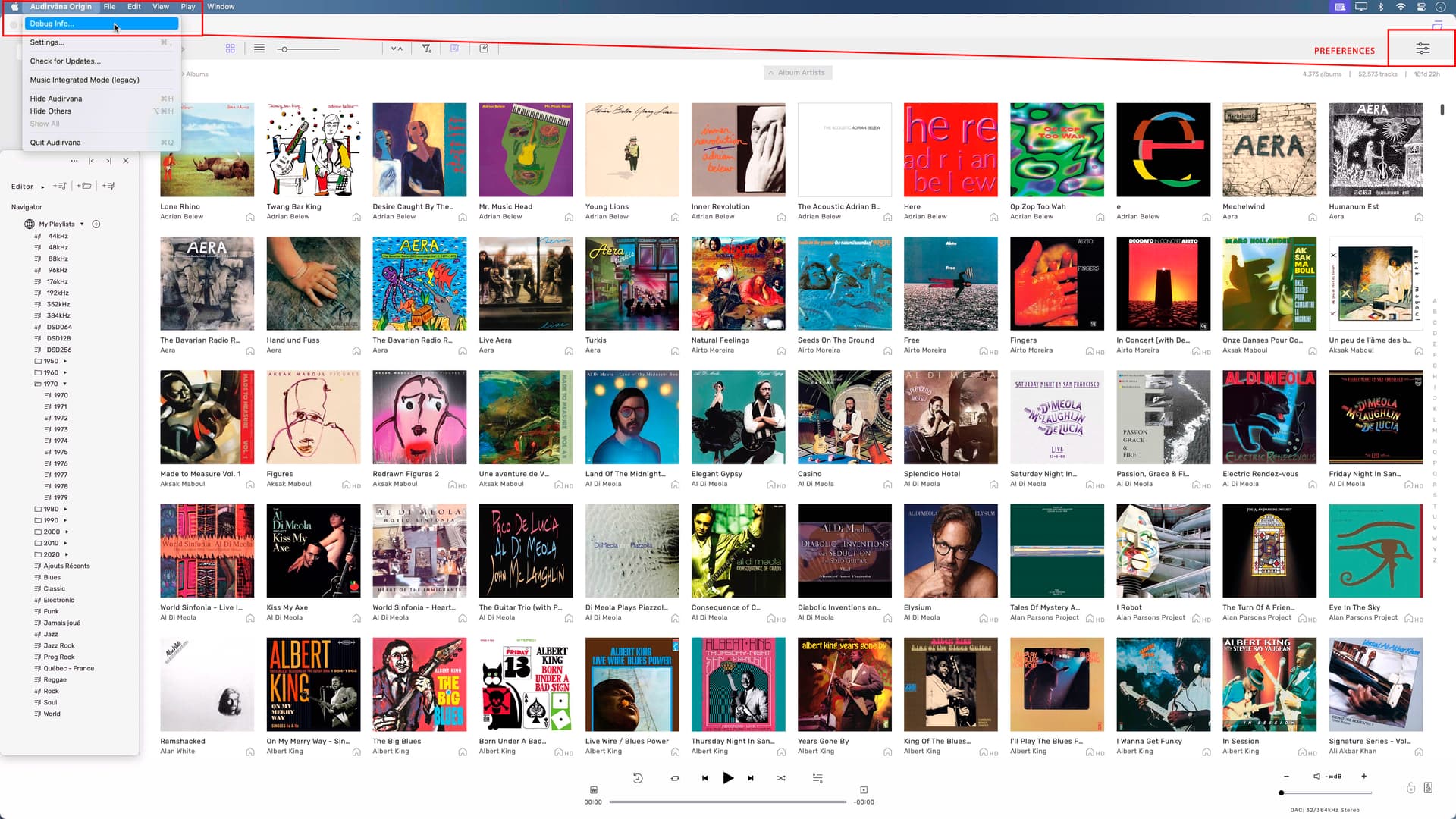Click the add playlist icon beside Editor
This screenshot has height=819, width=1456.
(x=60, y=186)
